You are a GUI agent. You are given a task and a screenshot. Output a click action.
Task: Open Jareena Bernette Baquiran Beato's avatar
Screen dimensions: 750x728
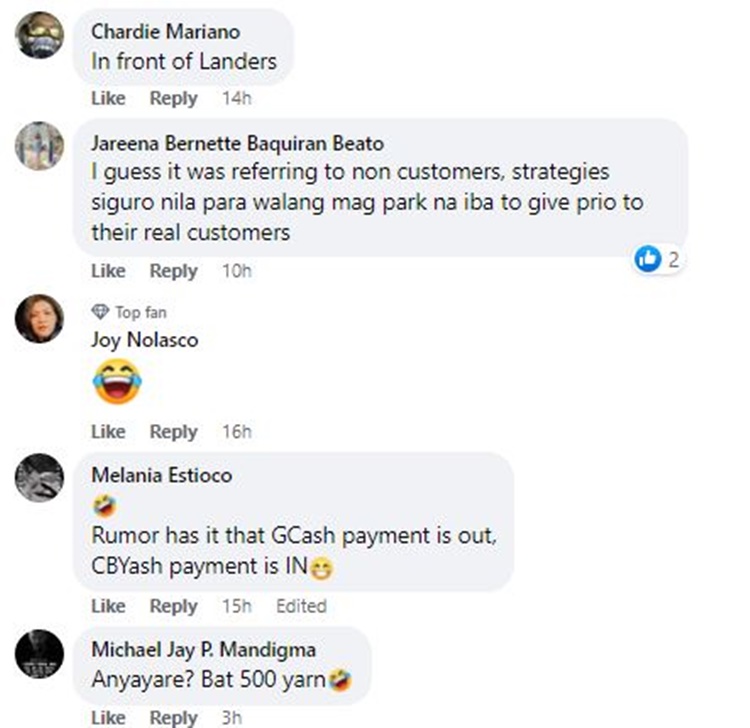click(39, 146)
